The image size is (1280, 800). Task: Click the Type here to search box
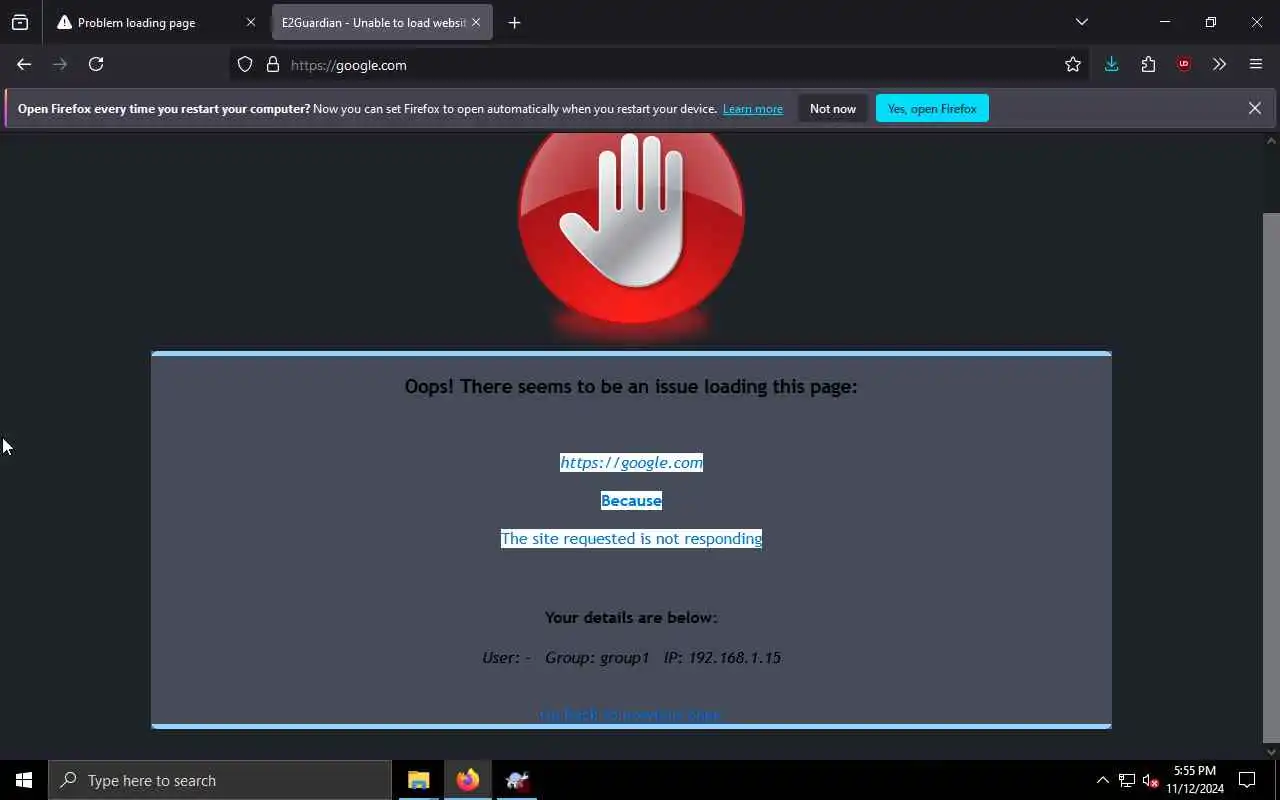click(220, 780)
